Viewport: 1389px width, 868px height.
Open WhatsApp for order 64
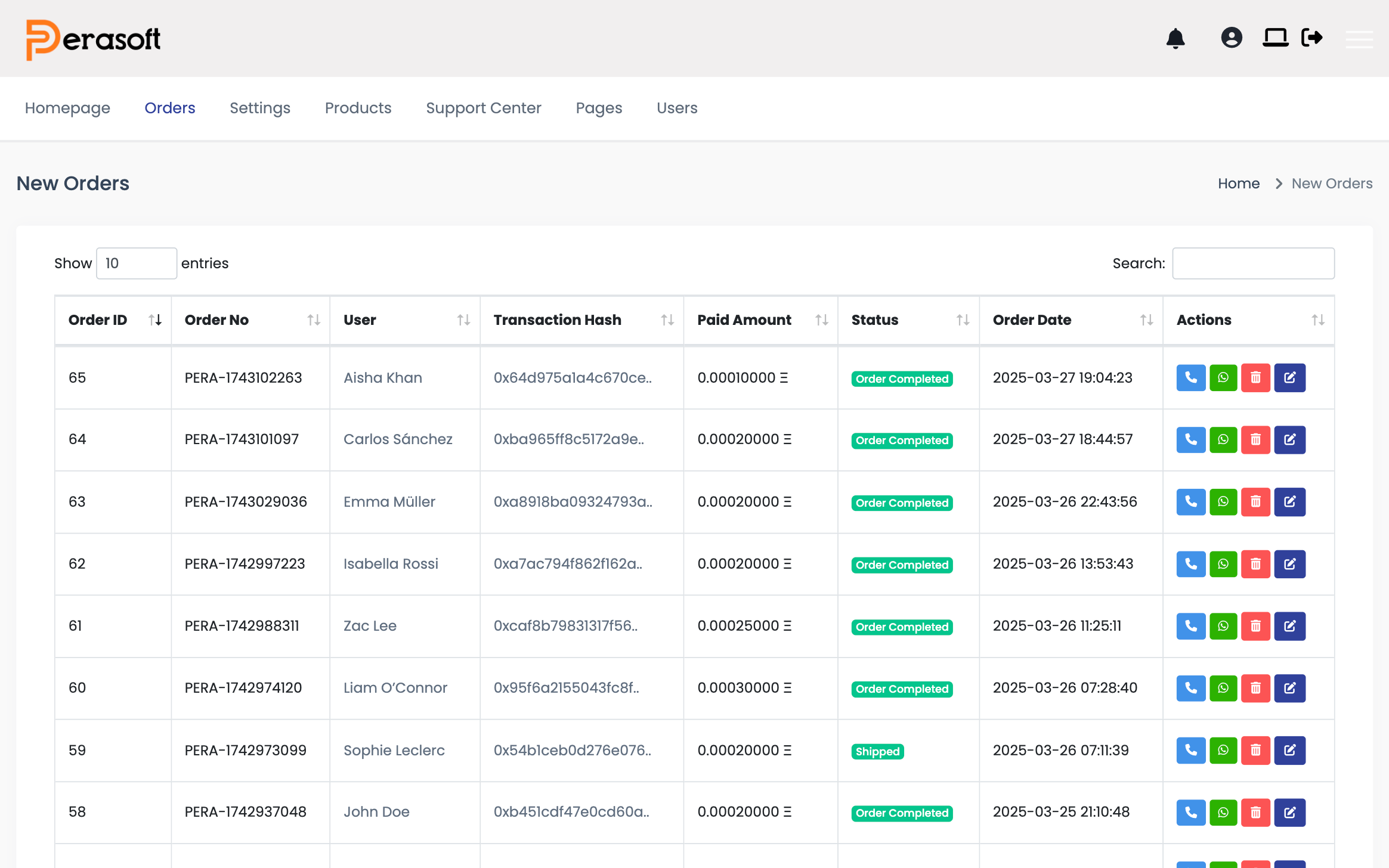coord(1223,440)
